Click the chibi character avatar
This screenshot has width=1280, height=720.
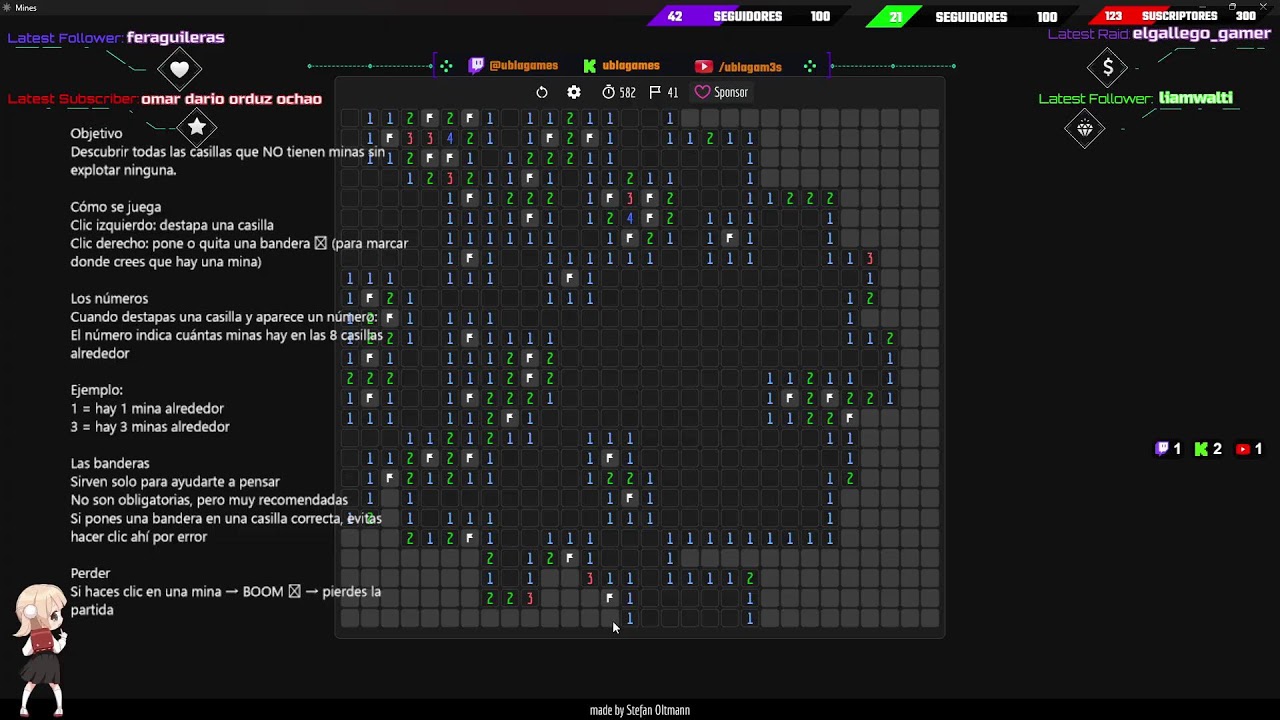40,648
